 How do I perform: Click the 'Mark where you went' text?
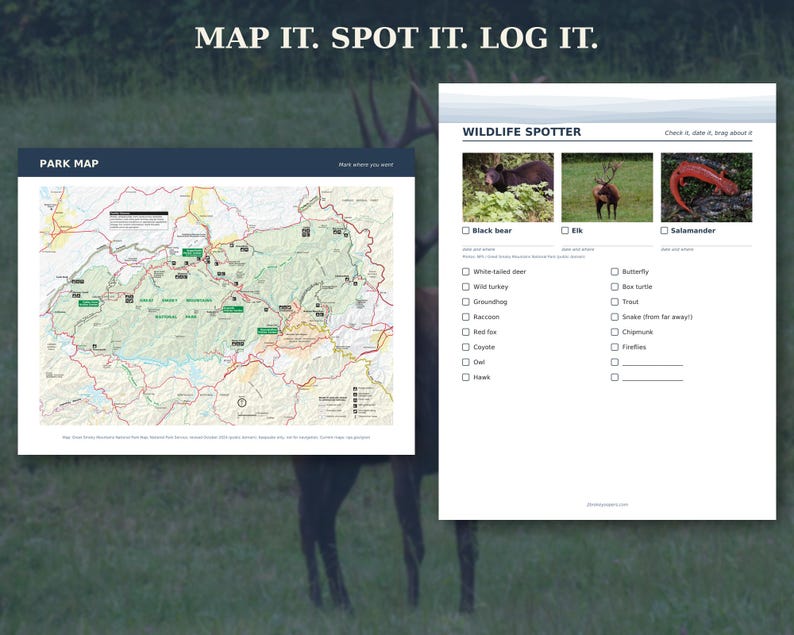pos(366,165)
